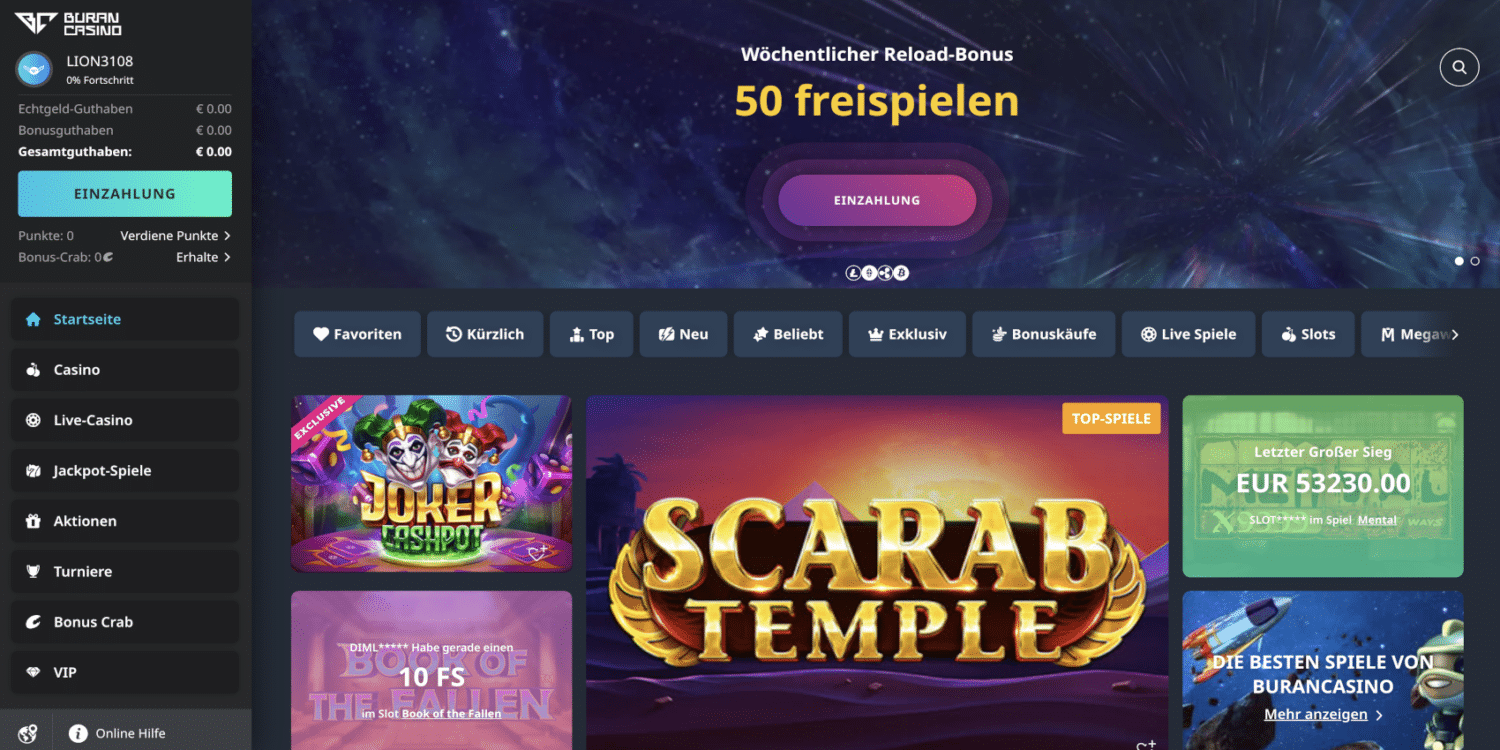Go to Jackpot-Spiele in sidebar
Screen dimensions: 1500x750
125,470
